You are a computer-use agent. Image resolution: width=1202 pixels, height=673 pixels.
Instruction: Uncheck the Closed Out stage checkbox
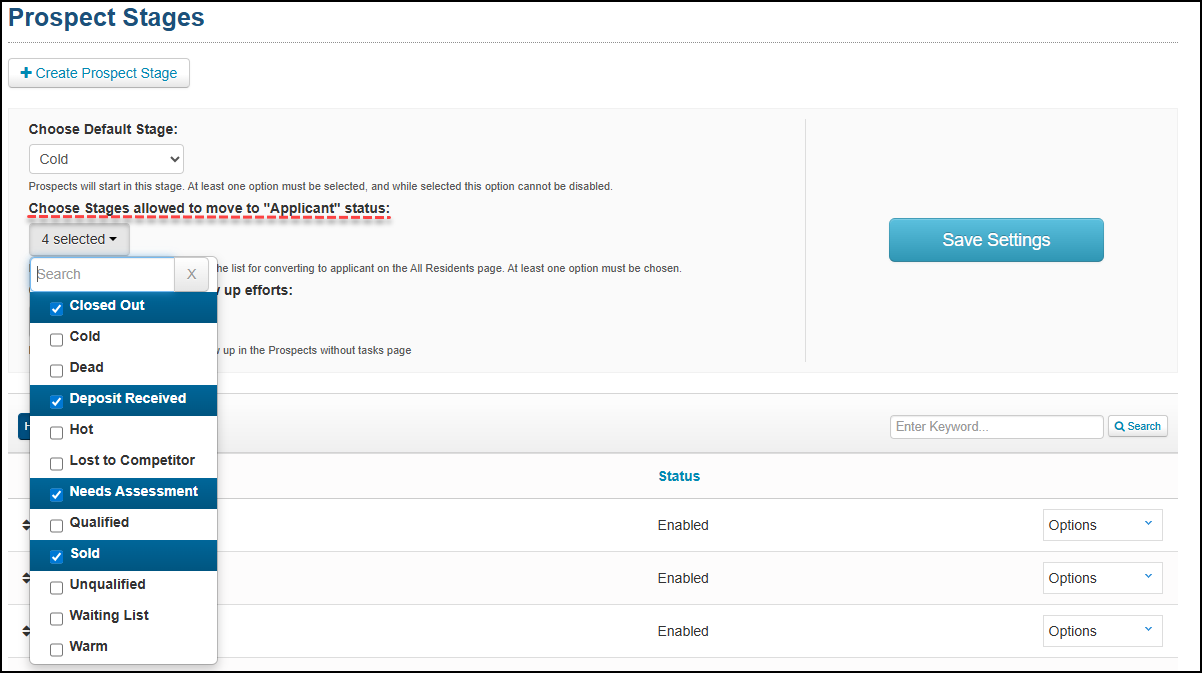coord(57,307)
